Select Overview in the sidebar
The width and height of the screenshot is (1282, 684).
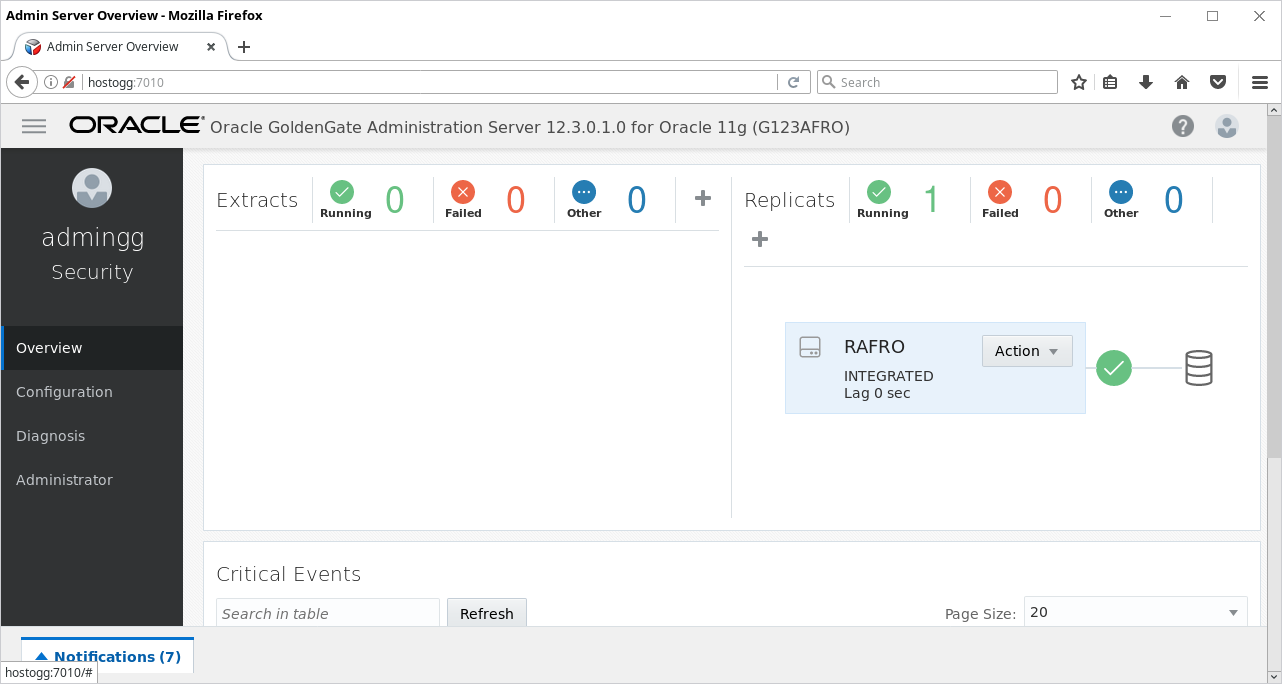(92, 348)
